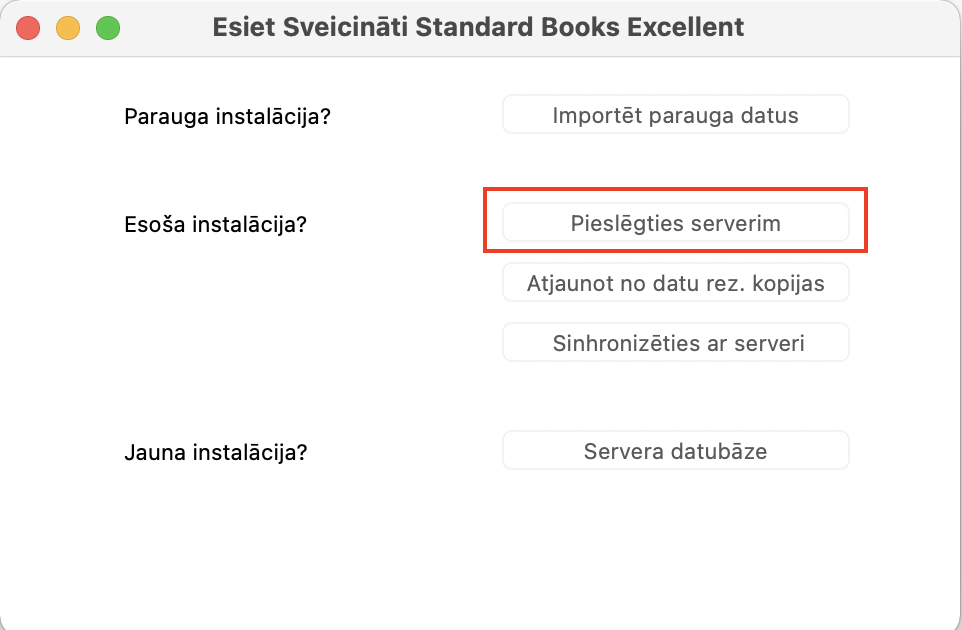Synchronize with the server
Screen dimensions: 962x630
point(675,343)
